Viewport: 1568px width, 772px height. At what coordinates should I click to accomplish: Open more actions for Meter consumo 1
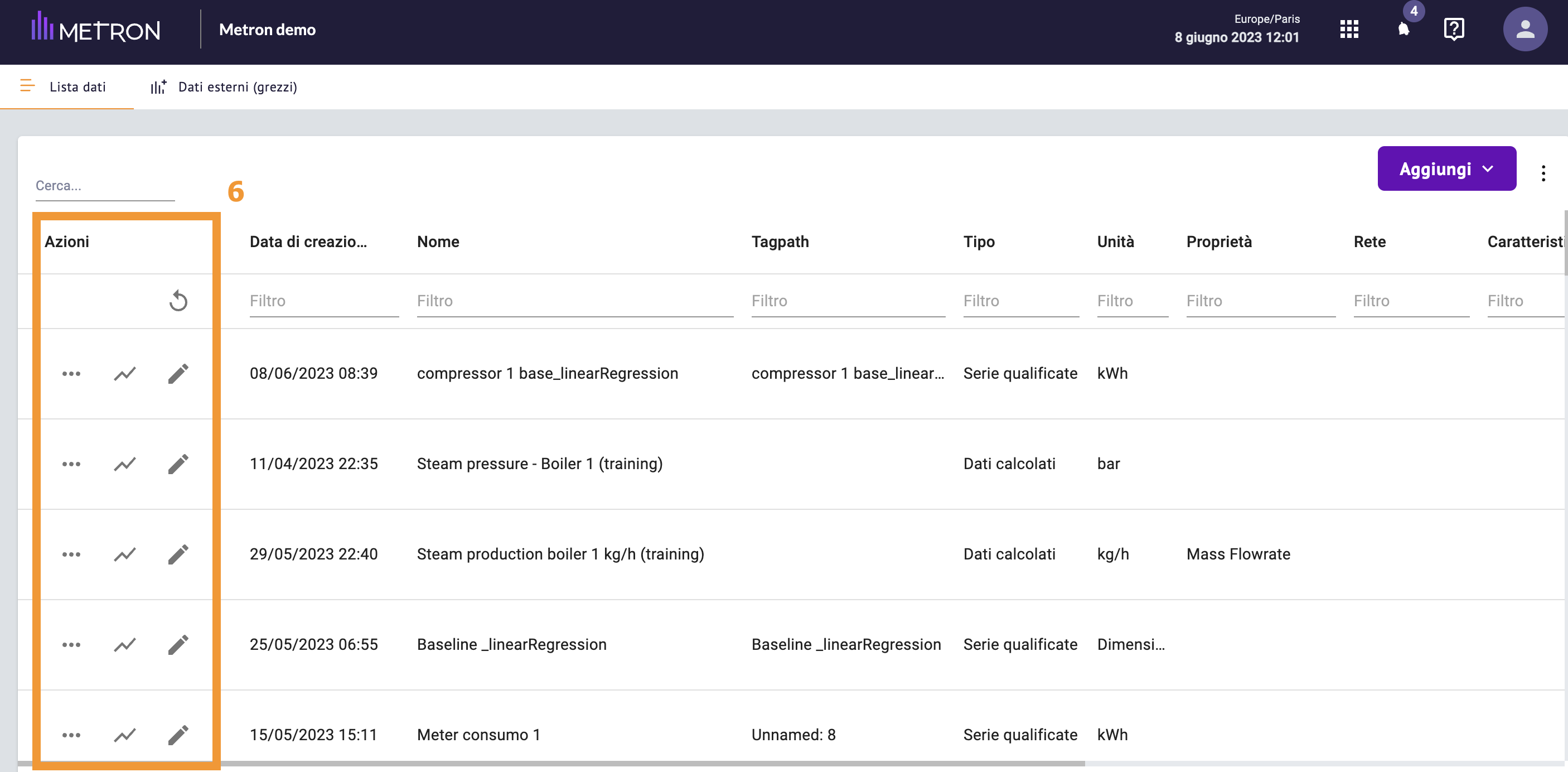pyautogui.click(x=71, y=735)
